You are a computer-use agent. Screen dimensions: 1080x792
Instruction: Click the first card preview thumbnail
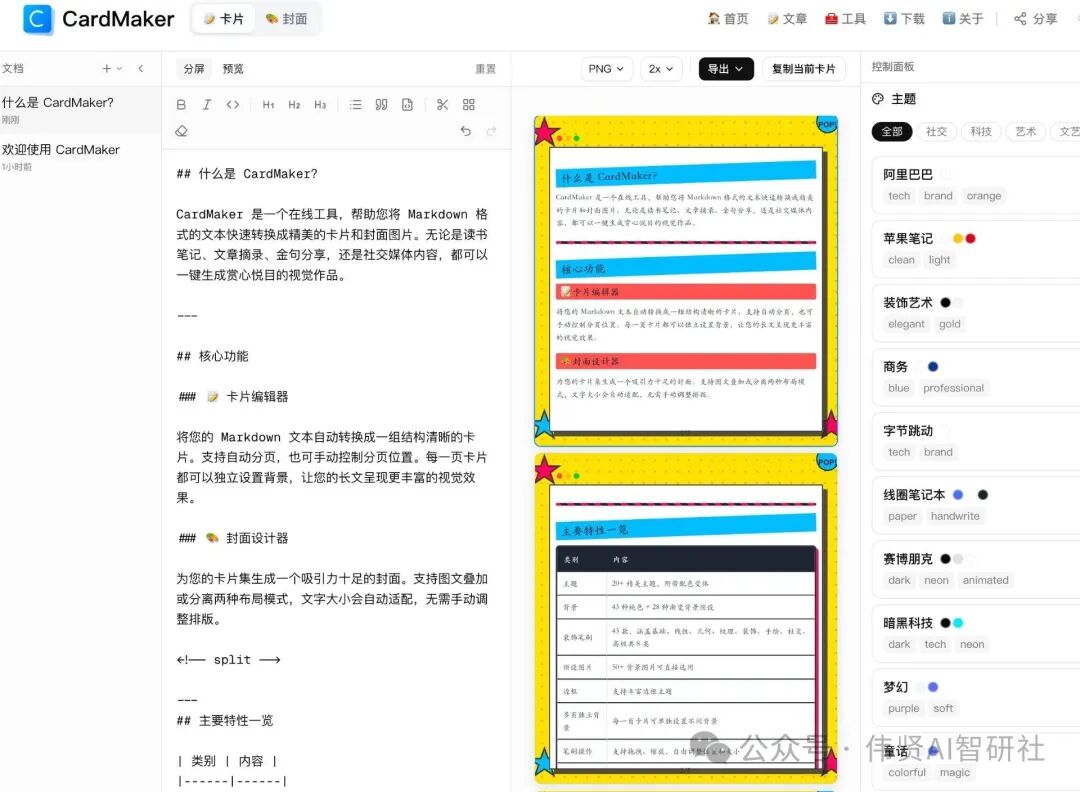pos(685,281)
